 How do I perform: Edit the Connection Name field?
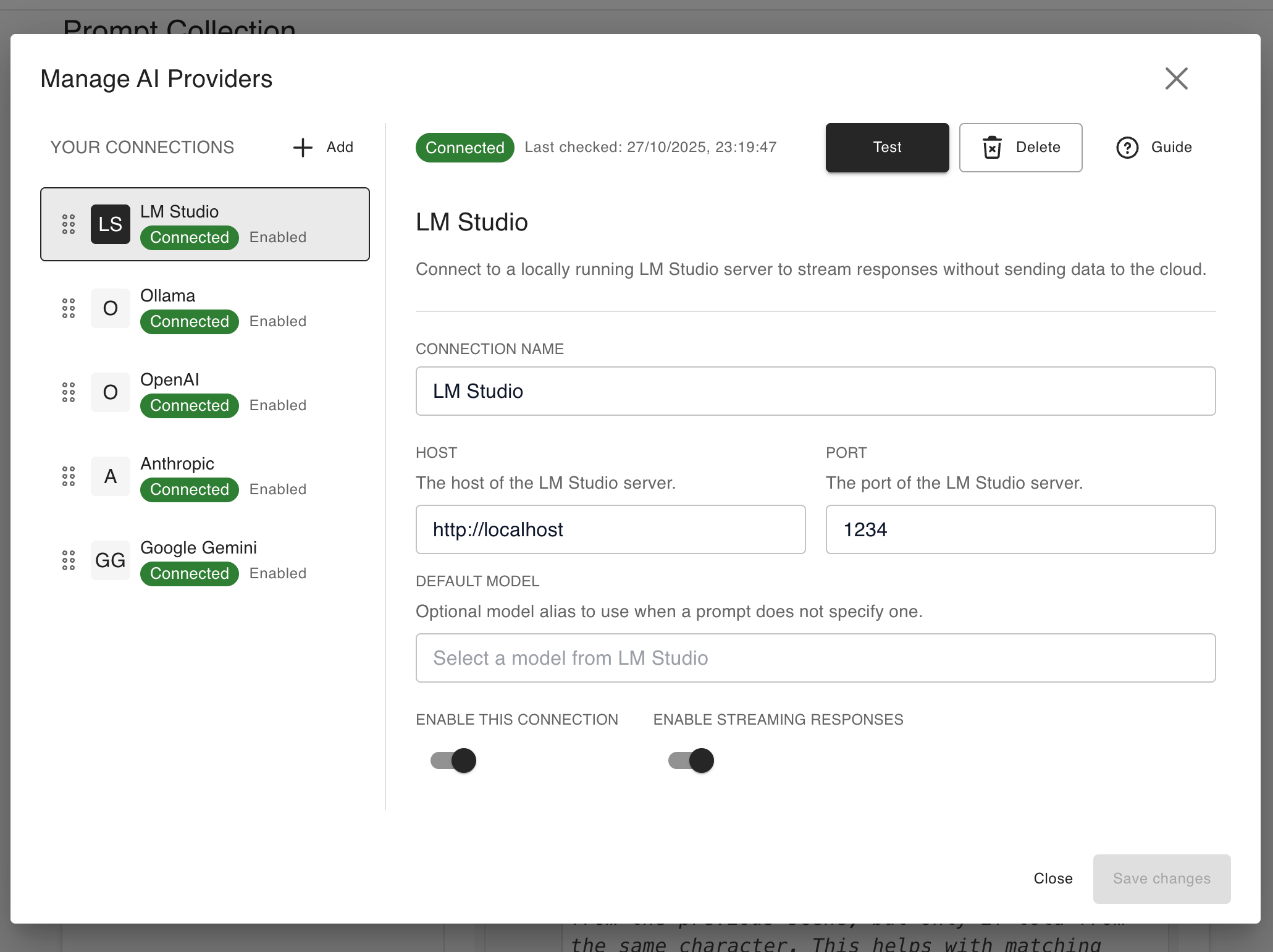pyautogui.click(x=815, y=391)
